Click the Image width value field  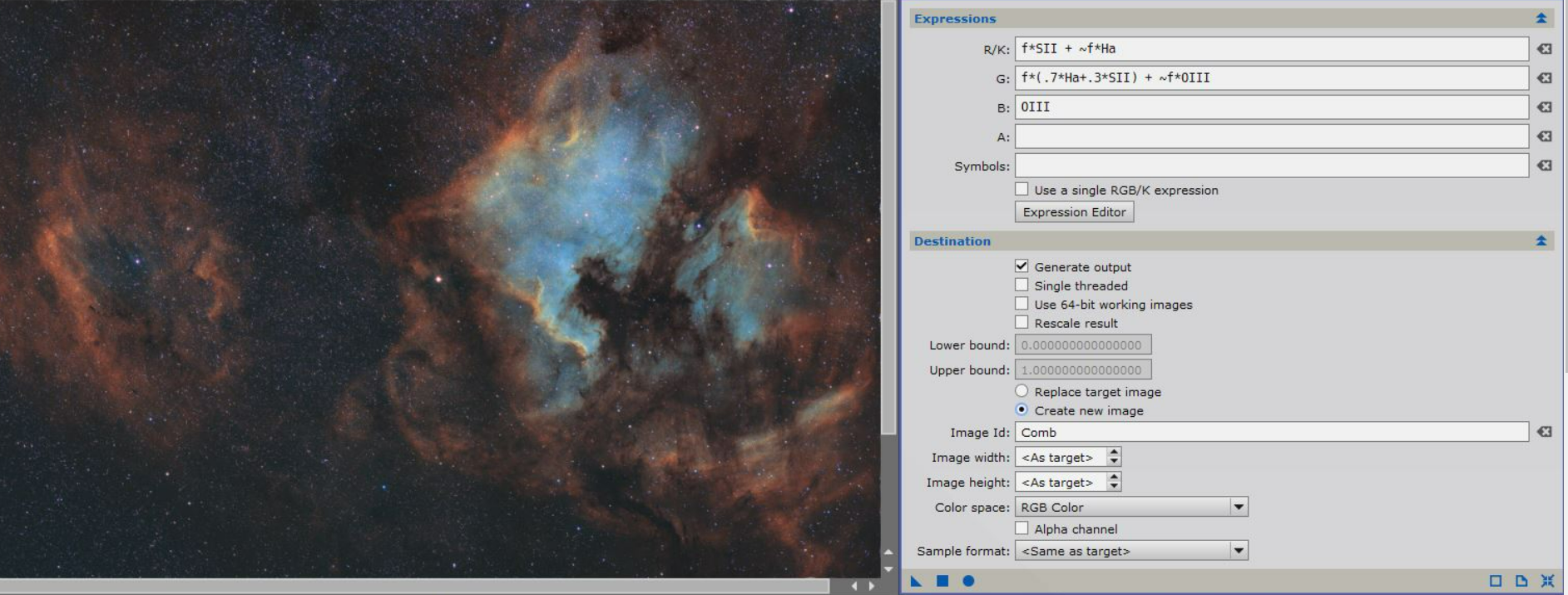1061,457
